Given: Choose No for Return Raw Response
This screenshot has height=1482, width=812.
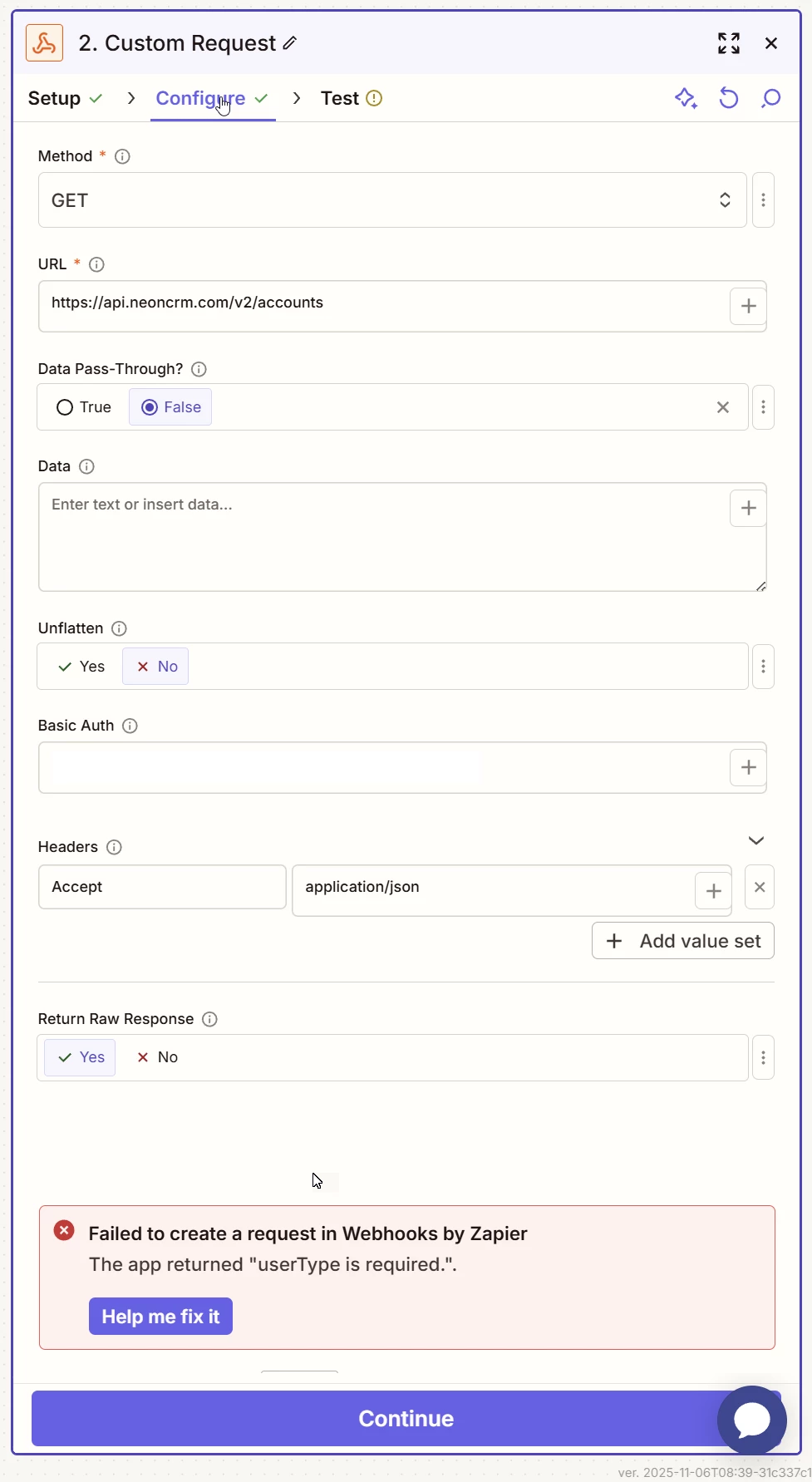Looking at the screenshot, I should tap(157, 1057).
